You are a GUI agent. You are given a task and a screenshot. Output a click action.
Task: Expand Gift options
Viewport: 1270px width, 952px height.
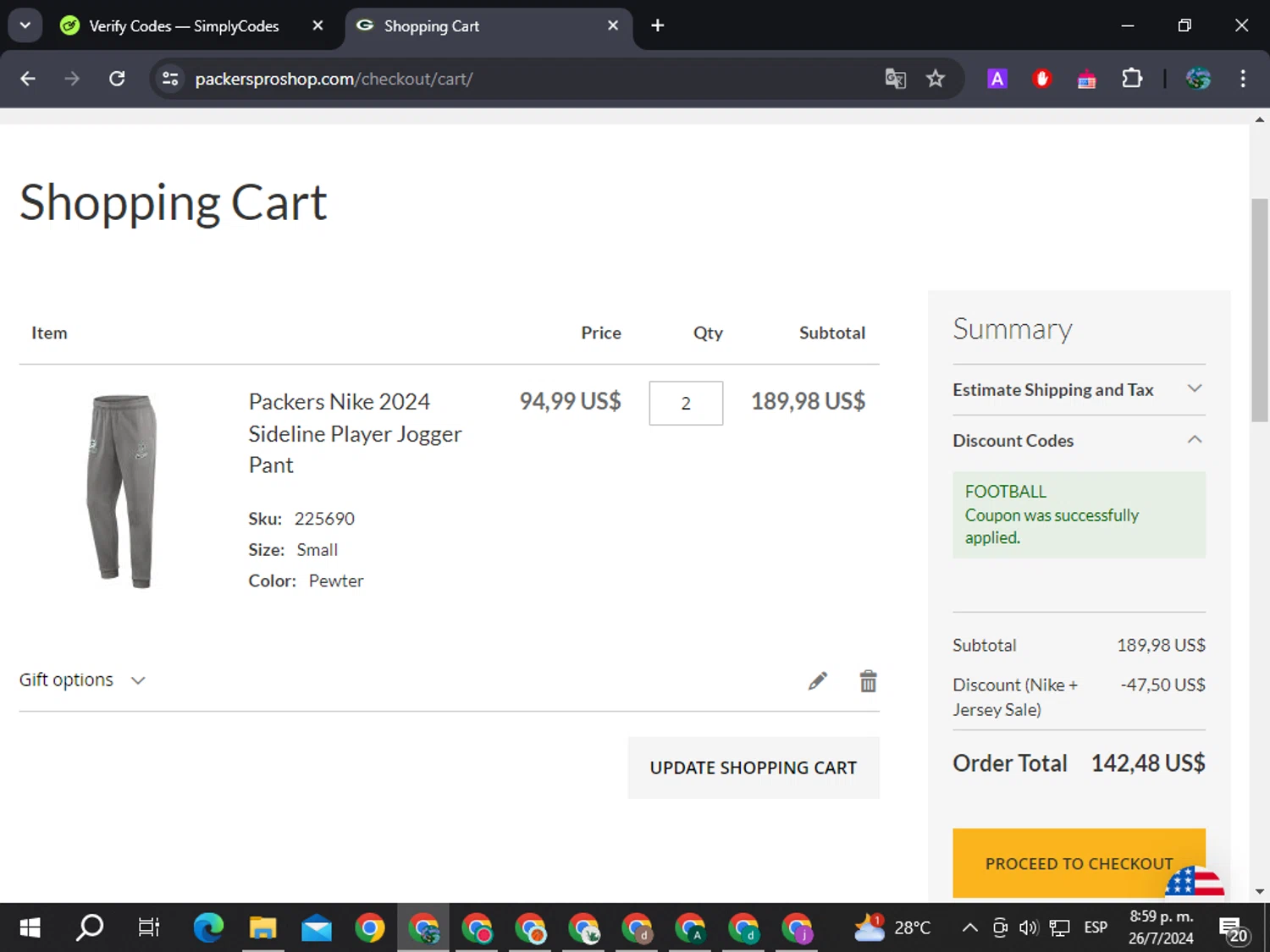83,680
